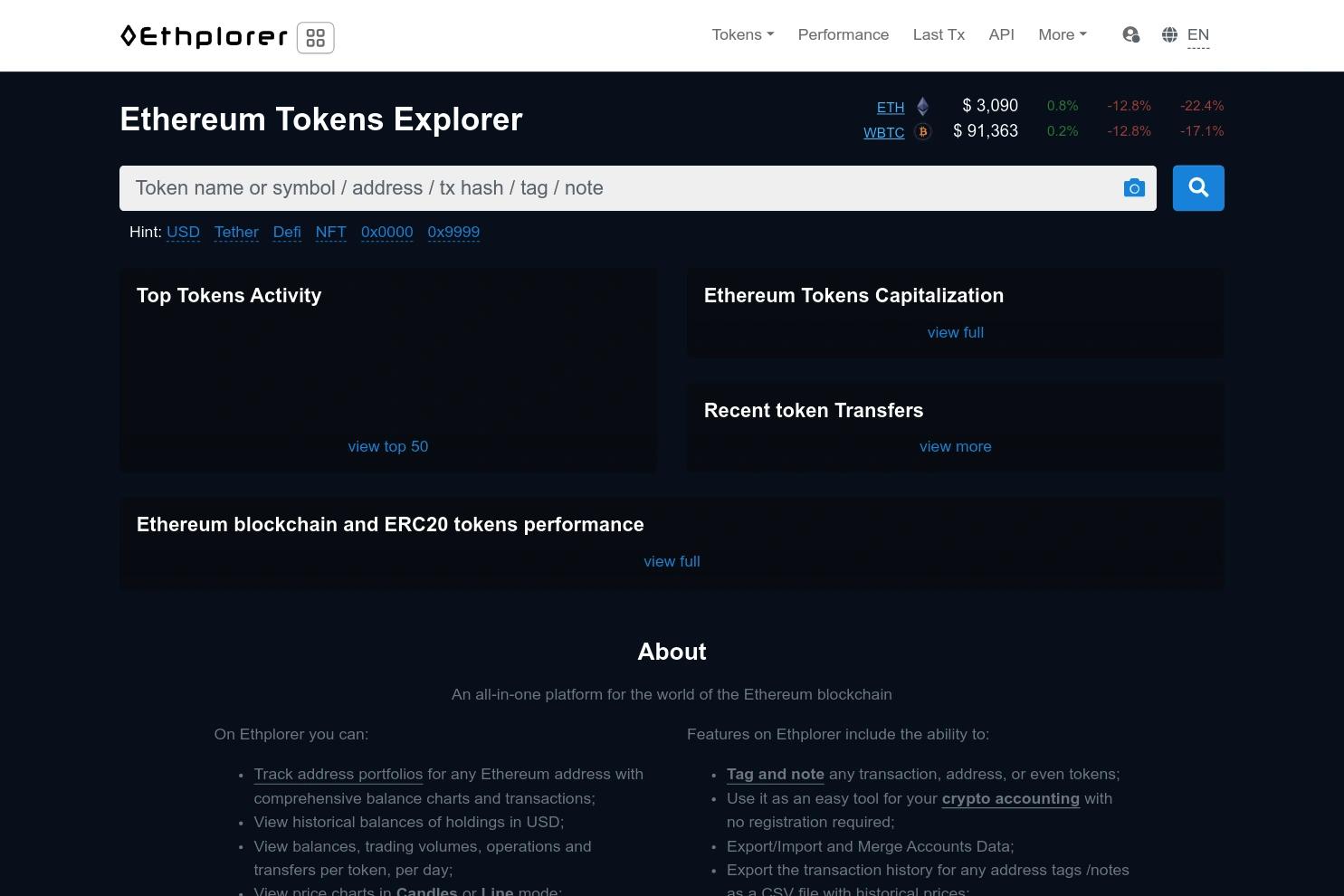Click WBTC -17.1% change value
The image size is (1344, 896).
(x=1202, y=131)
